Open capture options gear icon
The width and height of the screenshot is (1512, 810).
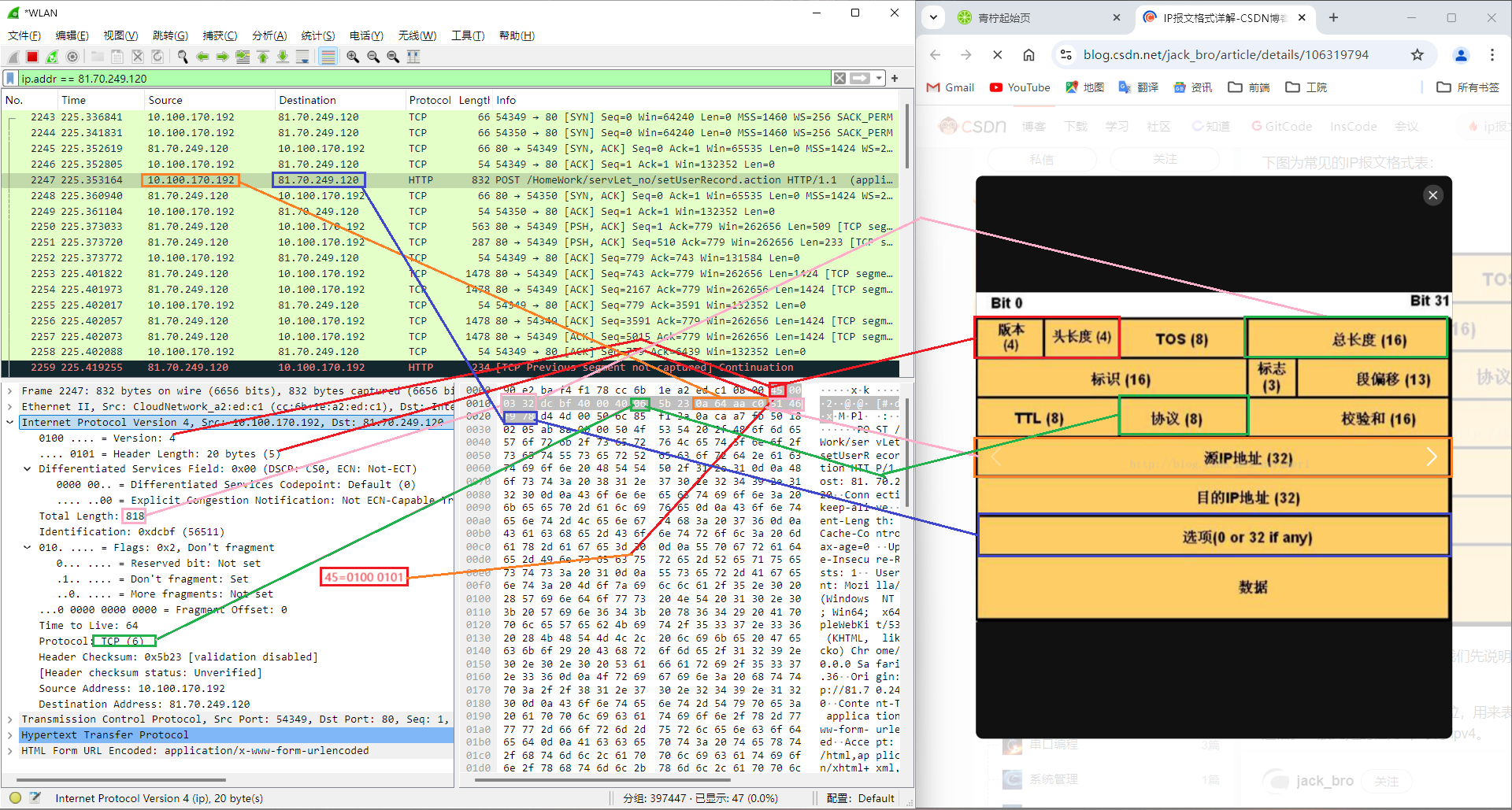click(x=72, y=57)
